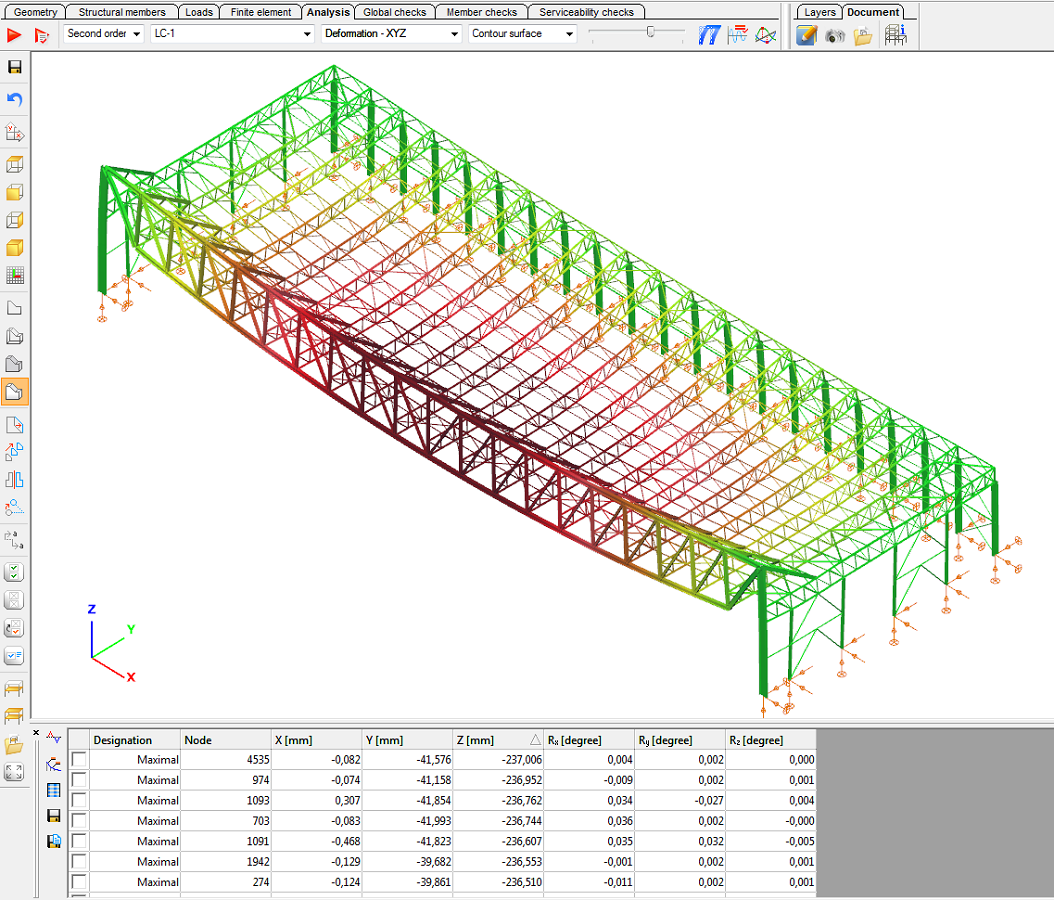1054x900 pixels.
Task: Select checkbox next to node 1942
Action: tap(79, 862)
